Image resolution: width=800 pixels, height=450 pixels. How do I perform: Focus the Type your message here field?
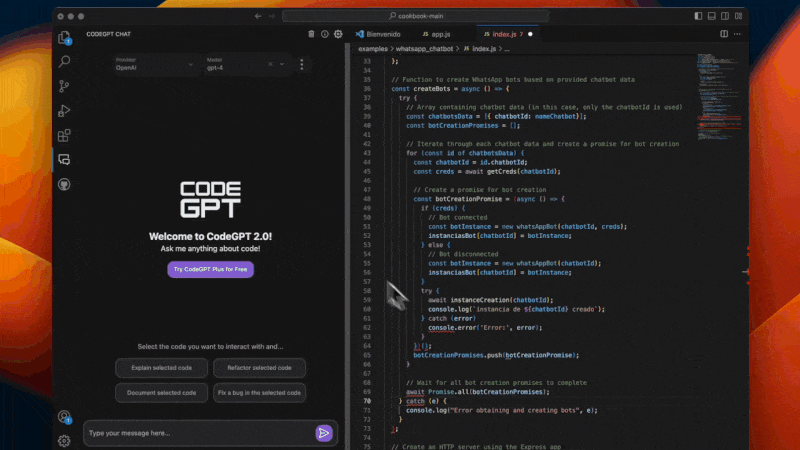(x=200, y=433)
